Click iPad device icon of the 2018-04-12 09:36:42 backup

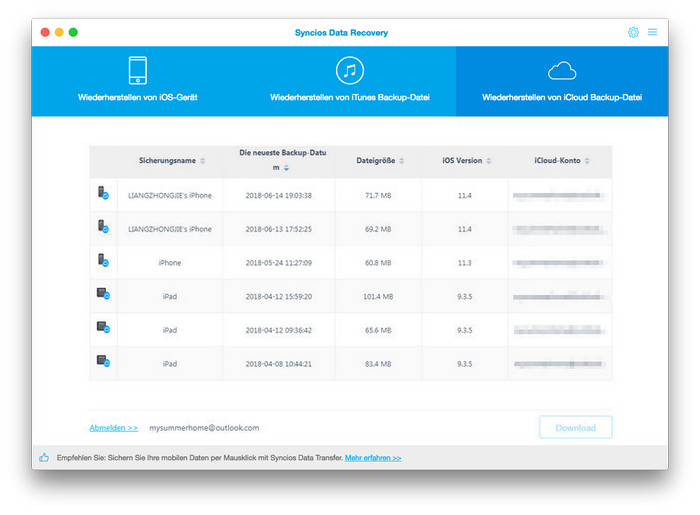coord(104,328)
